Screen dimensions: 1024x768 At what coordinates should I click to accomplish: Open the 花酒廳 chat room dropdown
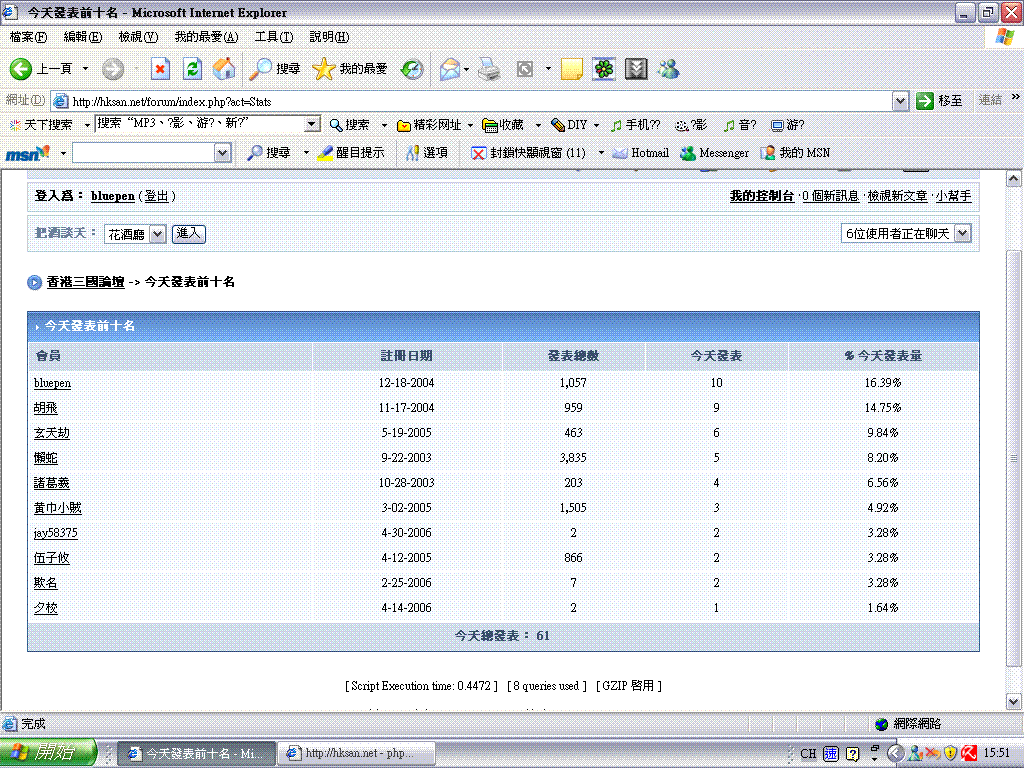[157, 234]
